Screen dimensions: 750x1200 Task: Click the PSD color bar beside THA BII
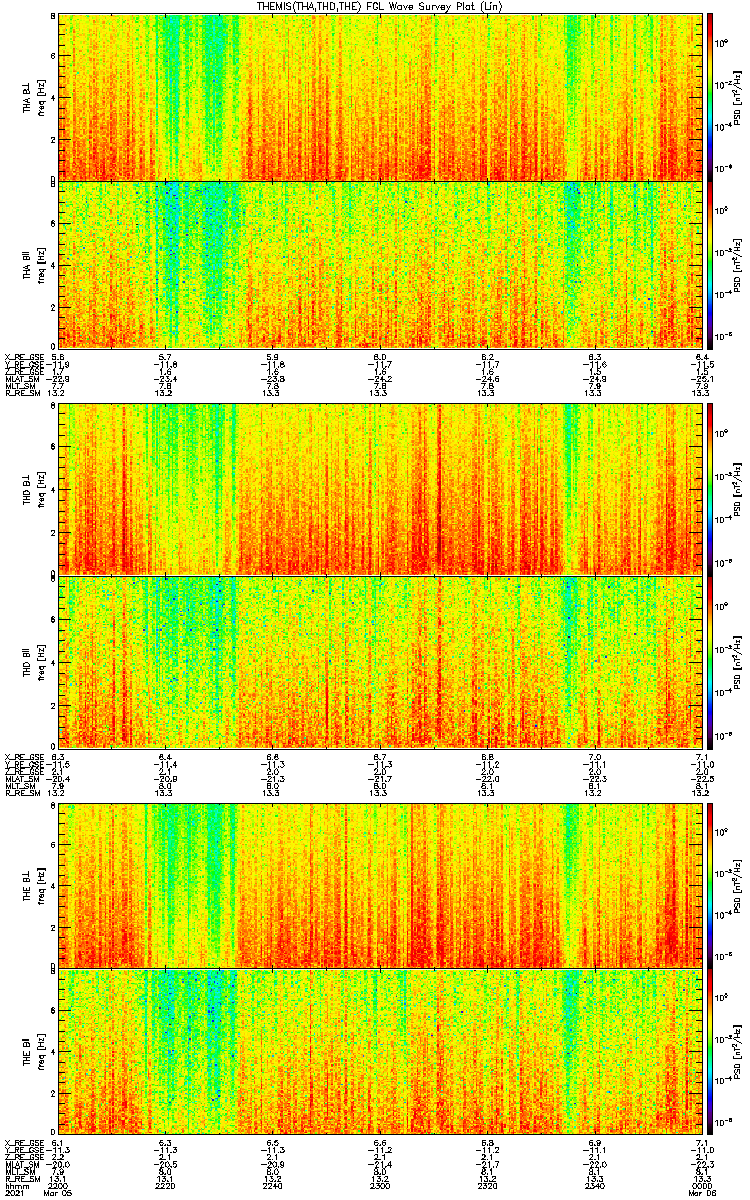(x=710, y=265)
